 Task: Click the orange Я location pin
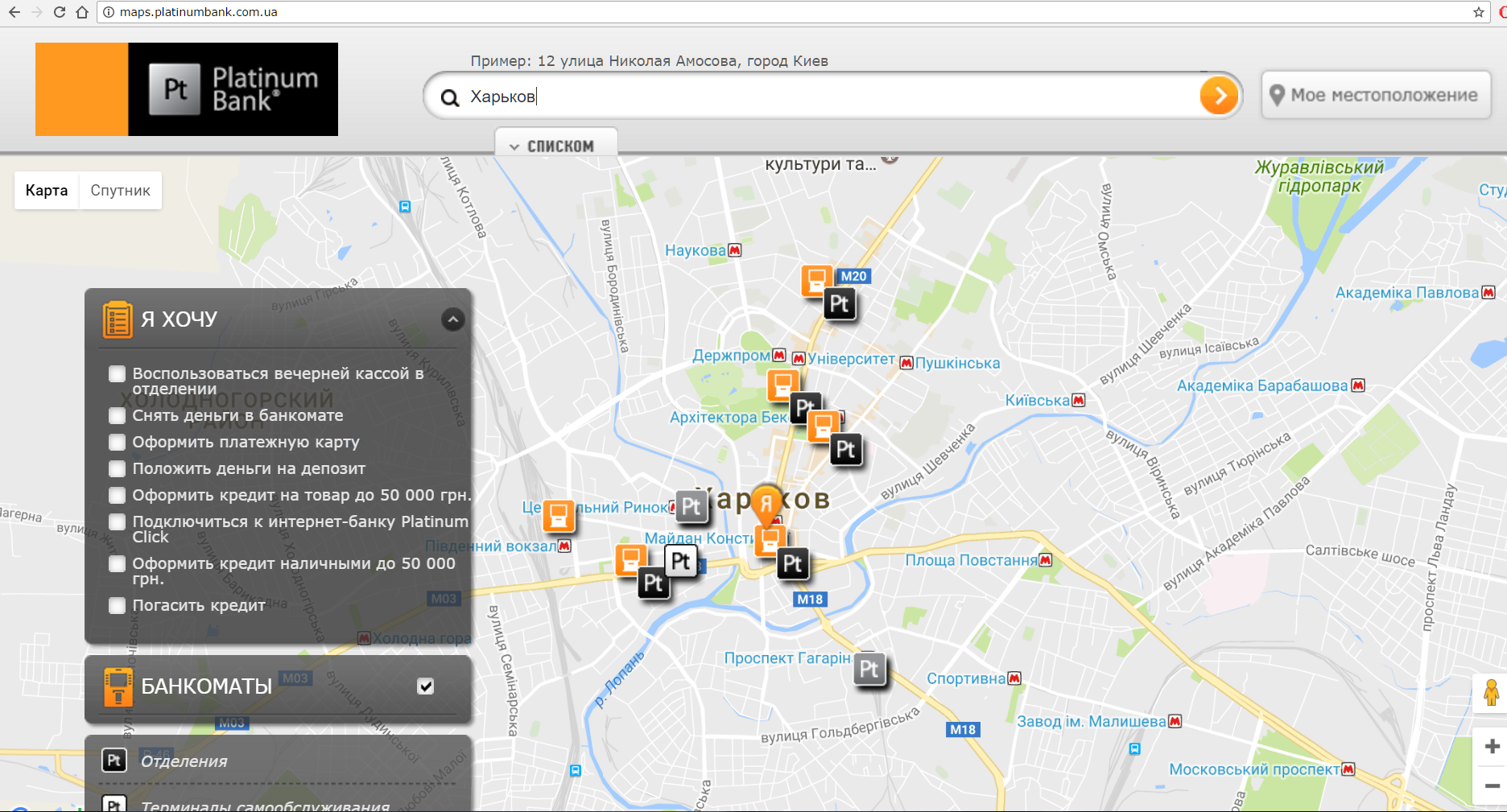click(x=766, y=505)
